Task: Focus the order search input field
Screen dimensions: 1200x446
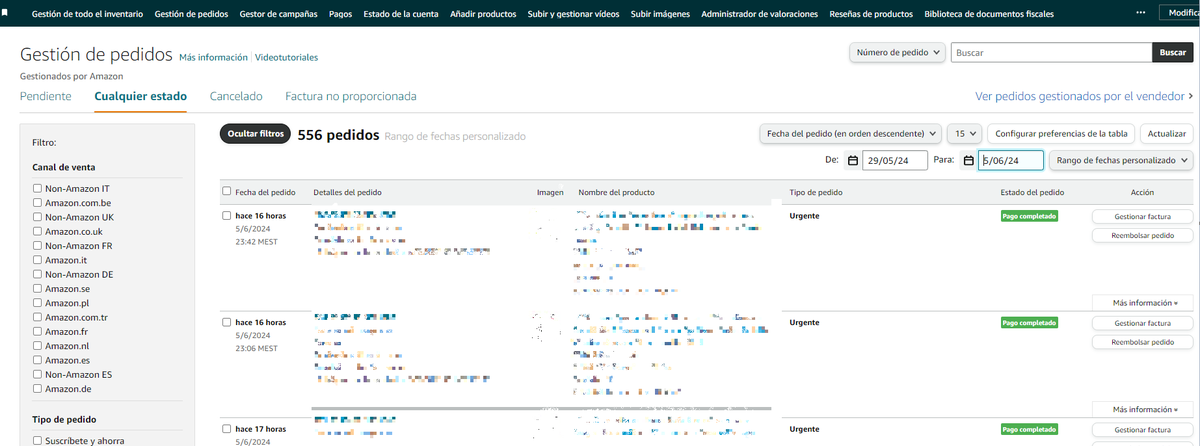Action: tap(1049, 53)
